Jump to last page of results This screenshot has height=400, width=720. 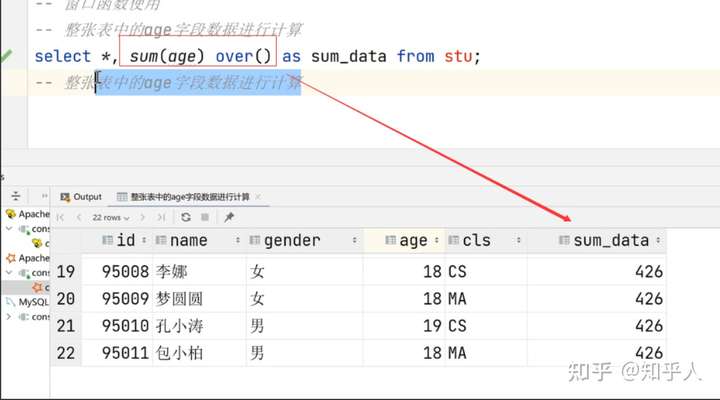pyautogui.click(x=161, y=217)
